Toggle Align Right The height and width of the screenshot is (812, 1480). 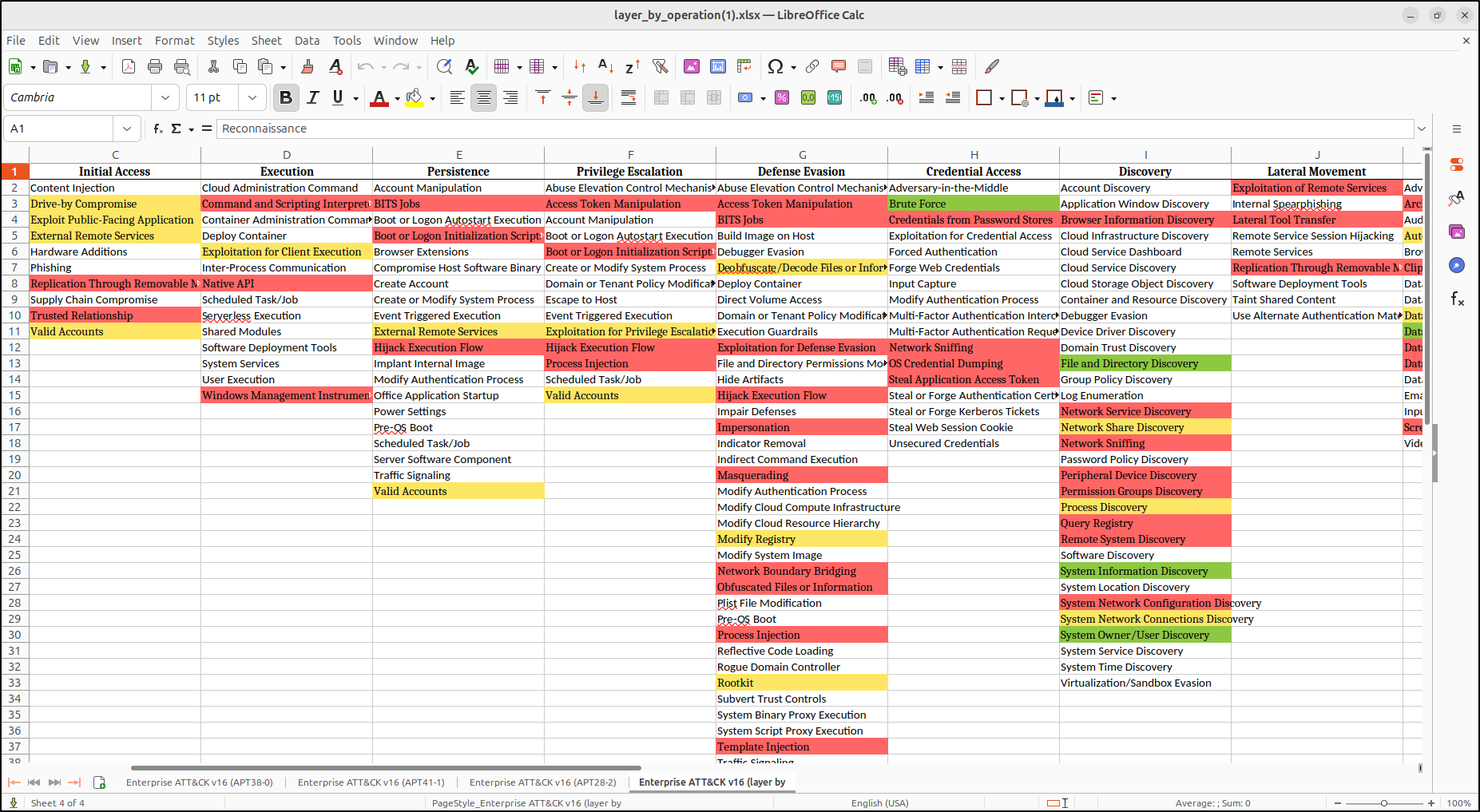[510, 97]
